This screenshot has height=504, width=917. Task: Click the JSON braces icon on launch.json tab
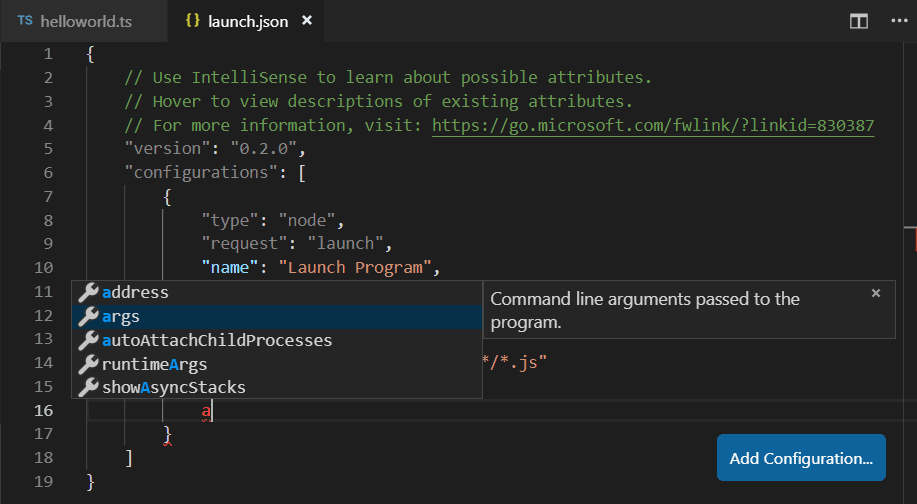pos(193,21)
